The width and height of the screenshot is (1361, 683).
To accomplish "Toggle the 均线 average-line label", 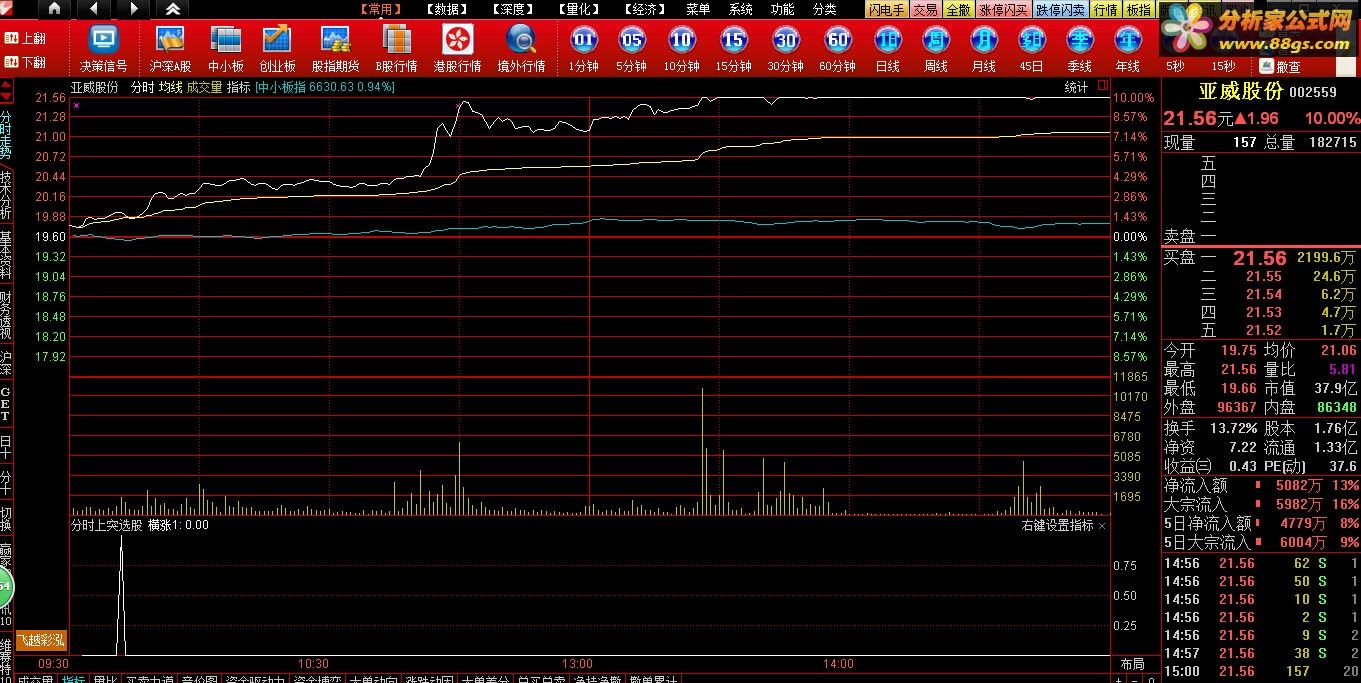I will coord(170,87).
